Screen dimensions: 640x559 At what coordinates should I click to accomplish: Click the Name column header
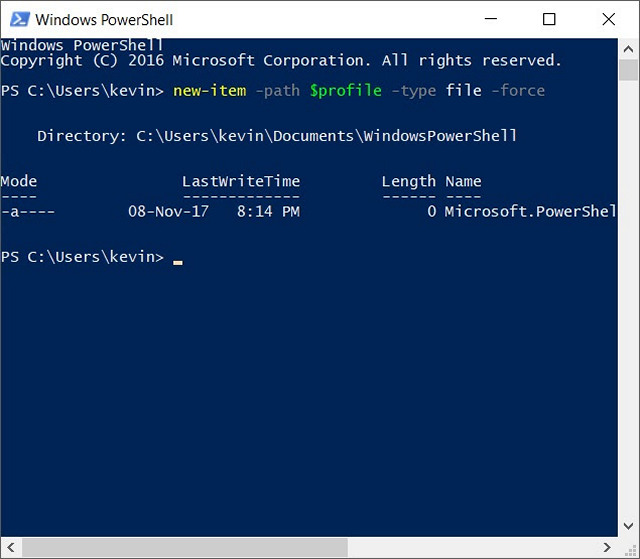(463, 181)
